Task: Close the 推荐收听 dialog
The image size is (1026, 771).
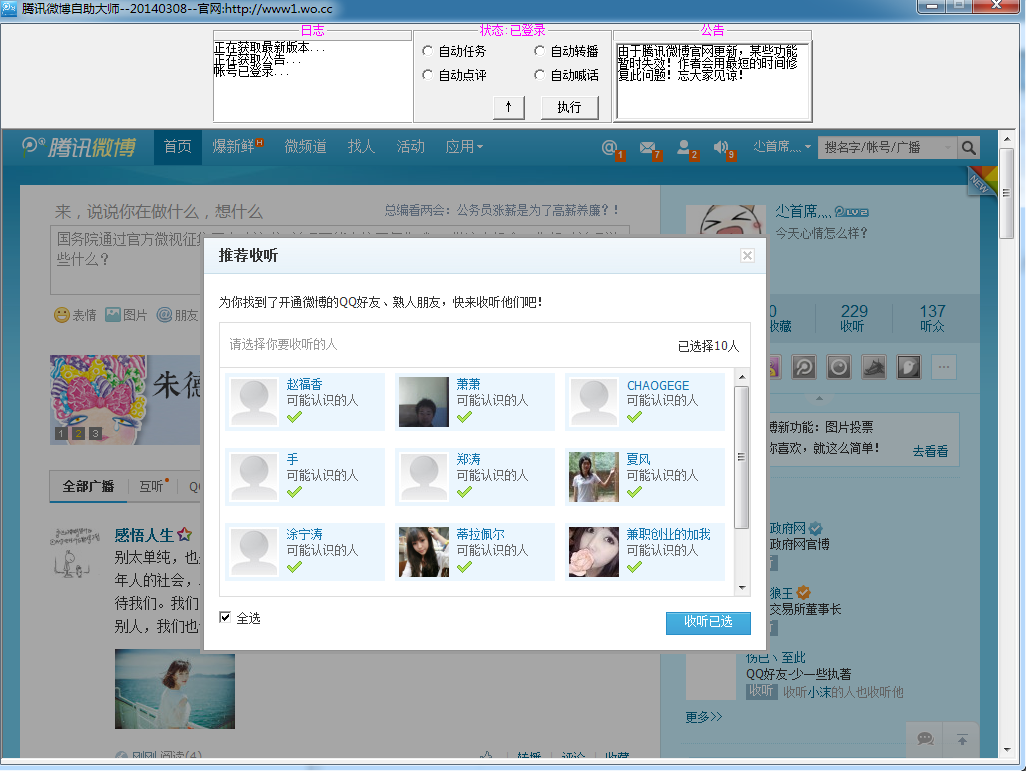Action: (747, 255)
